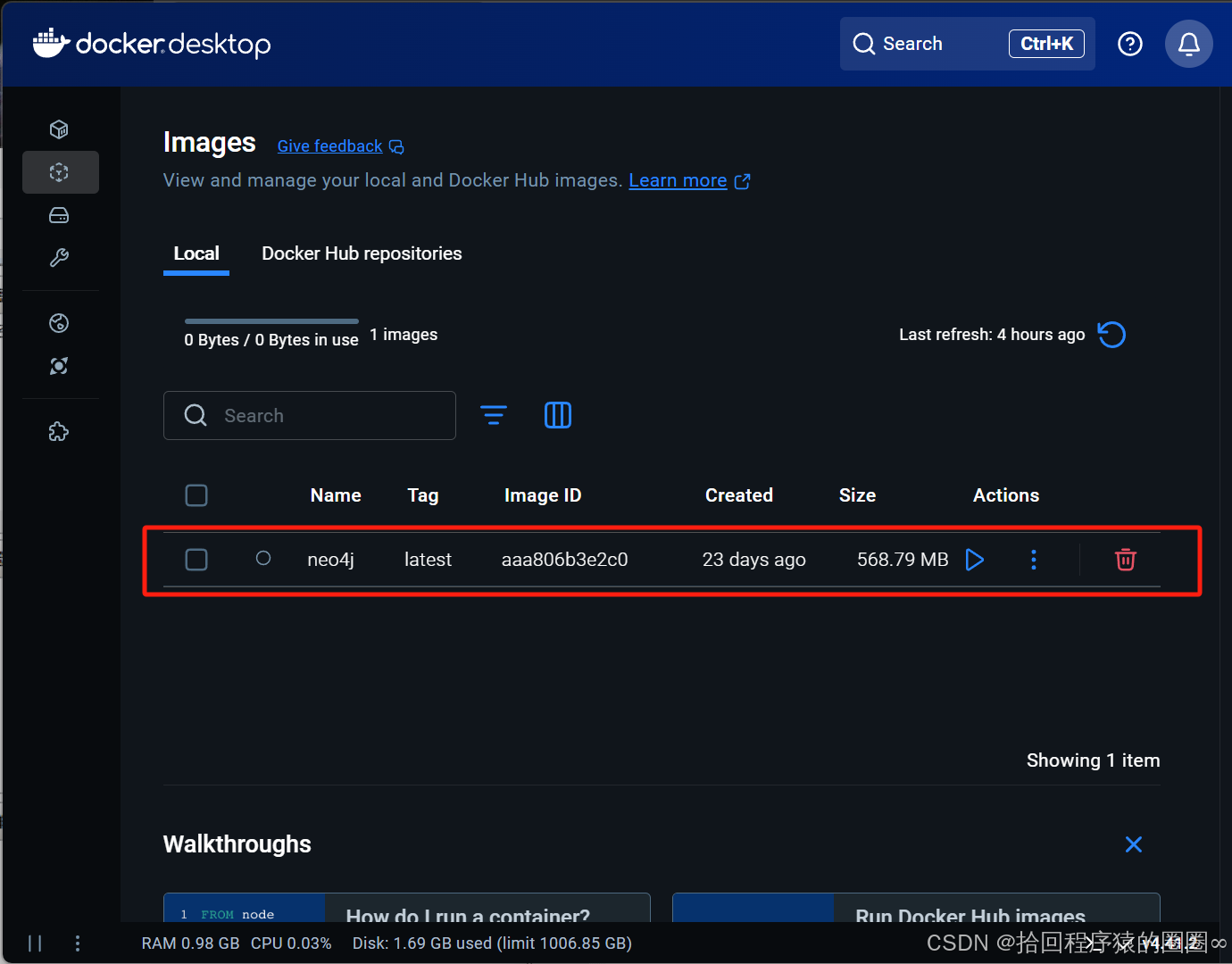Open the Containers view in sidebar

[59, 129]
